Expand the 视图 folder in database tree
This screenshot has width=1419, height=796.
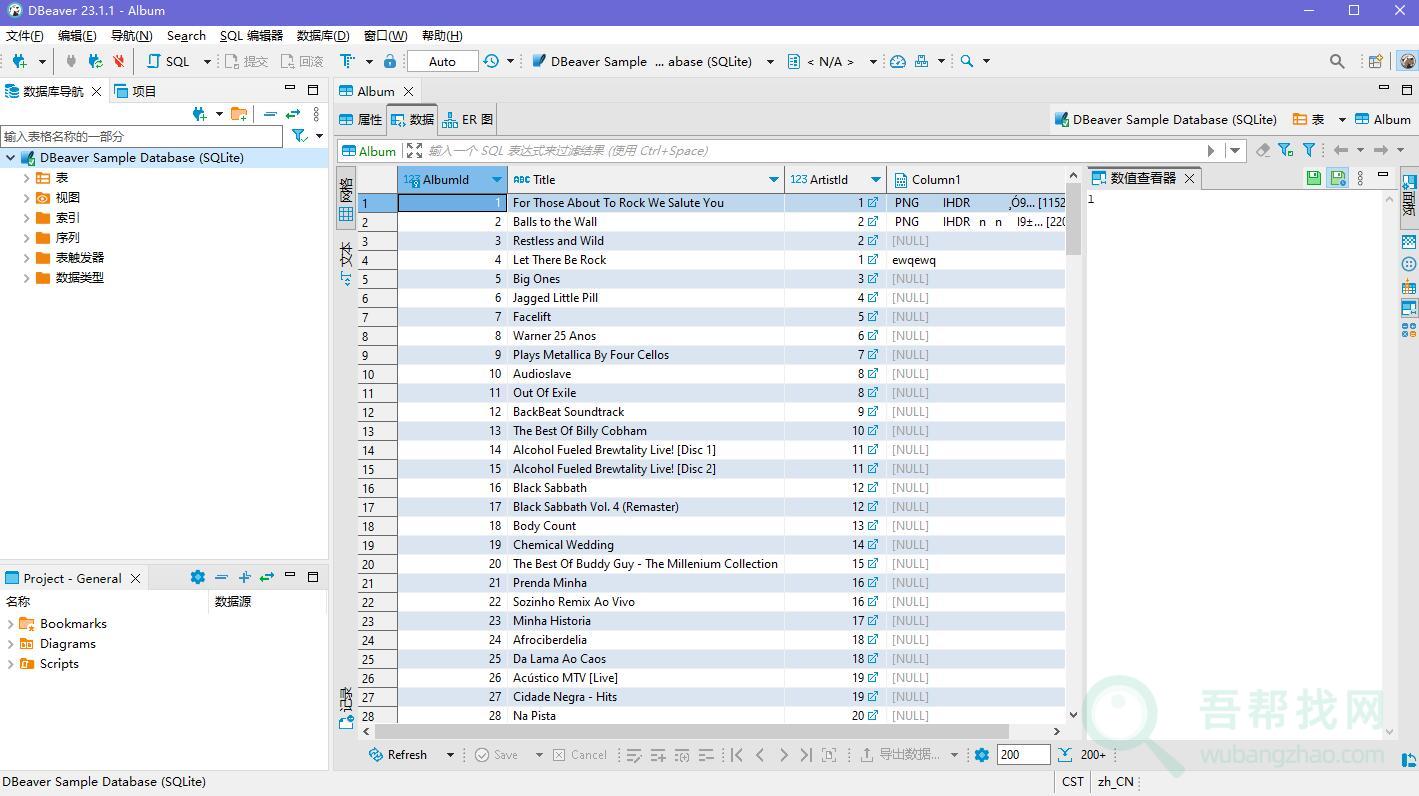point(26,198)
